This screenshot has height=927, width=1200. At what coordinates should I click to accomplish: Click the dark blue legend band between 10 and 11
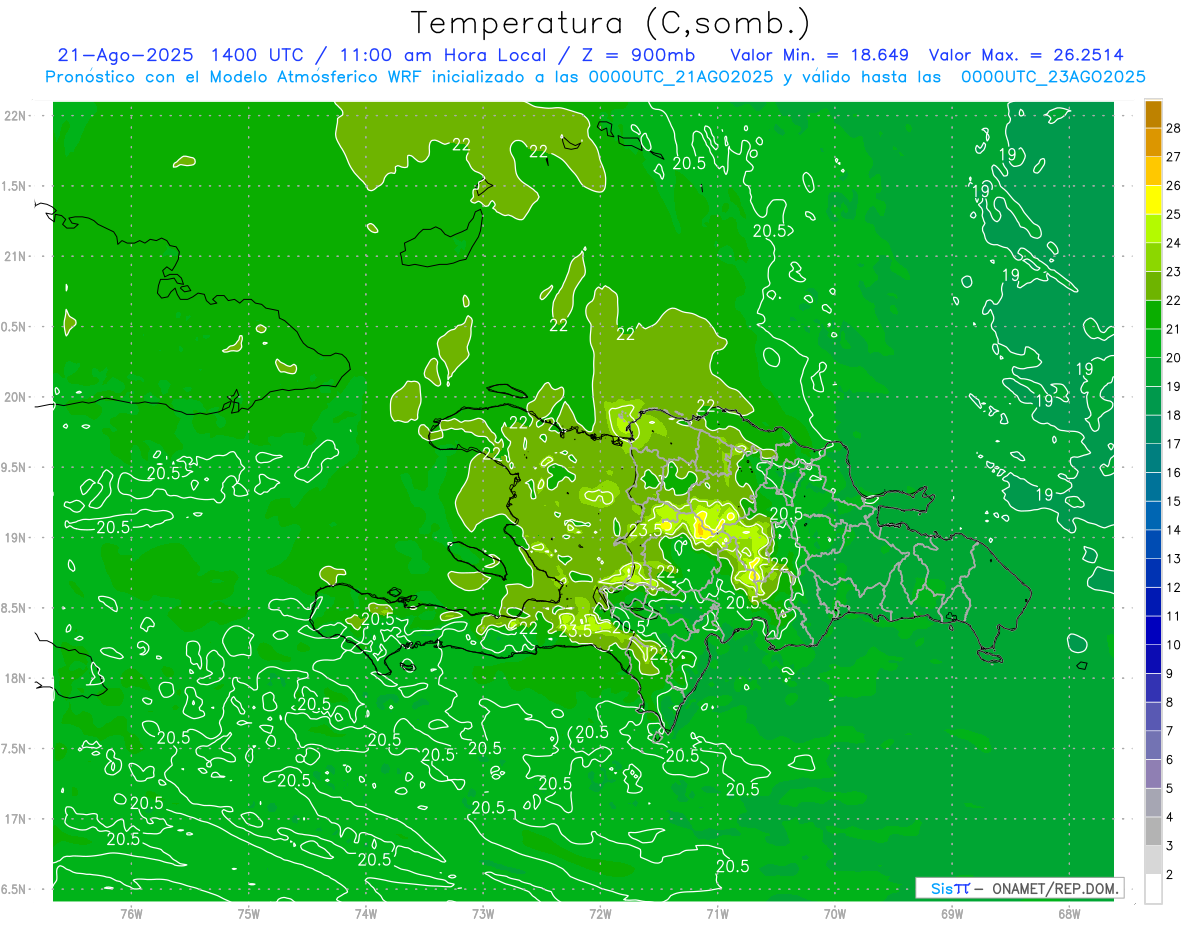click(1153, 631)
